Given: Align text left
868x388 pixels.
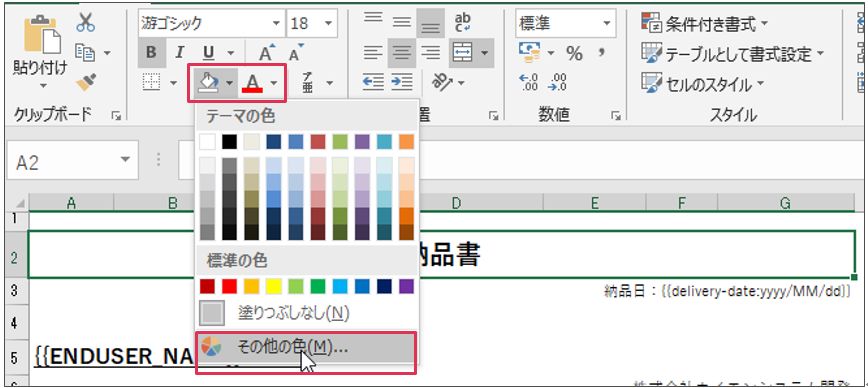Looking at the screenshot, I should pos(373,53).
